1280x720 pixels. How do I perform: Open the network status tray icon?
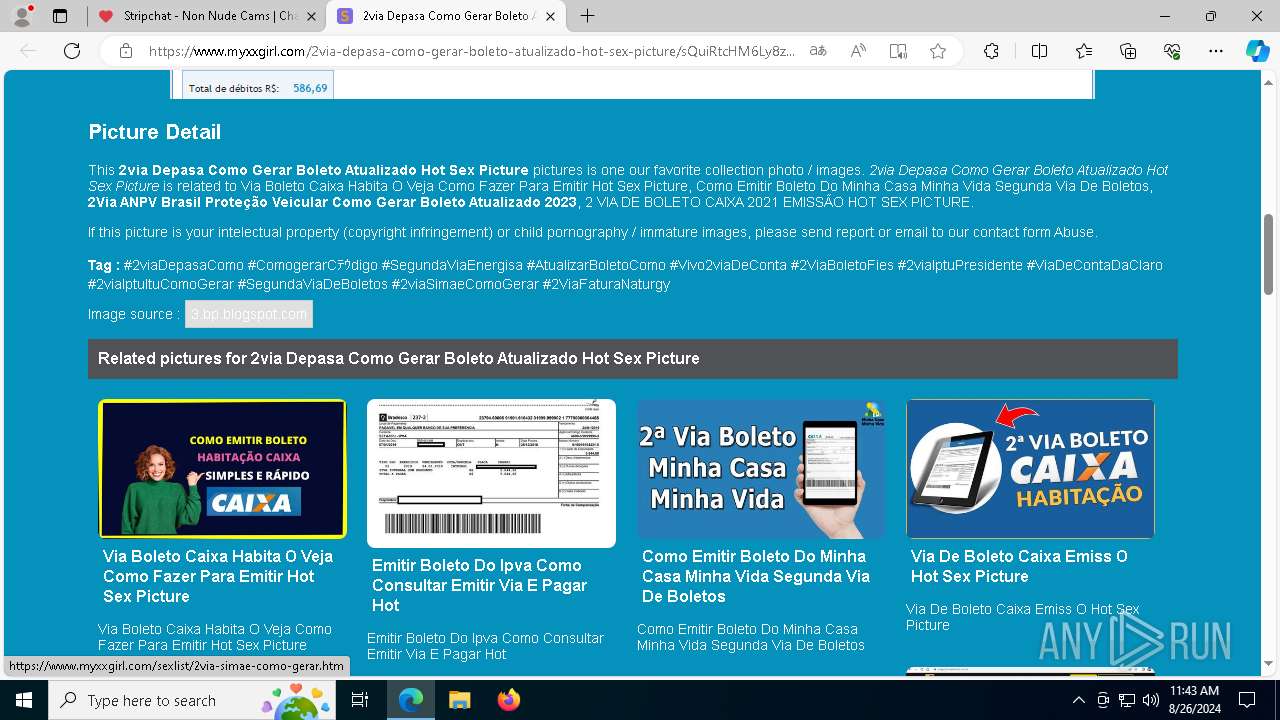[1126, 700]
